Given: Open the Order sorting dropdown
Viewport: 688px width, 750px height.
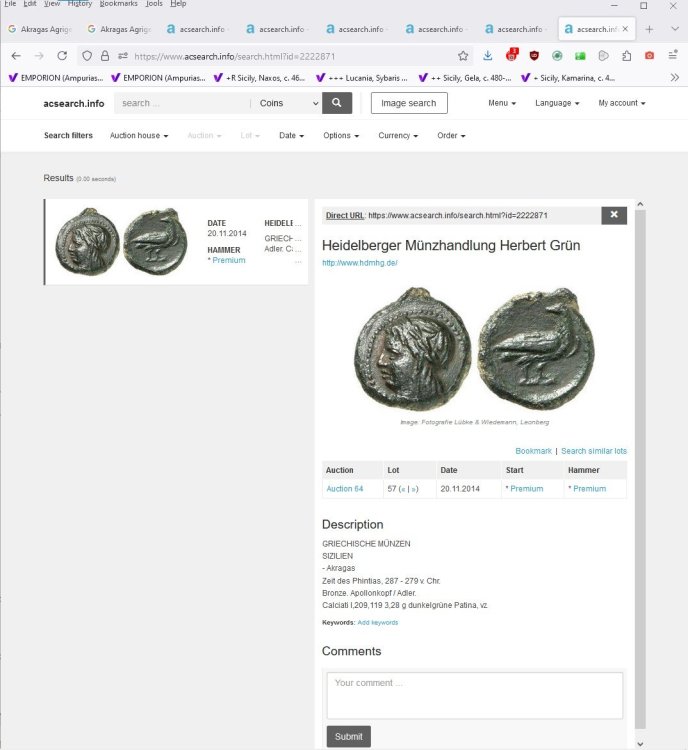Looking at the screenshot, I should 451,135.
